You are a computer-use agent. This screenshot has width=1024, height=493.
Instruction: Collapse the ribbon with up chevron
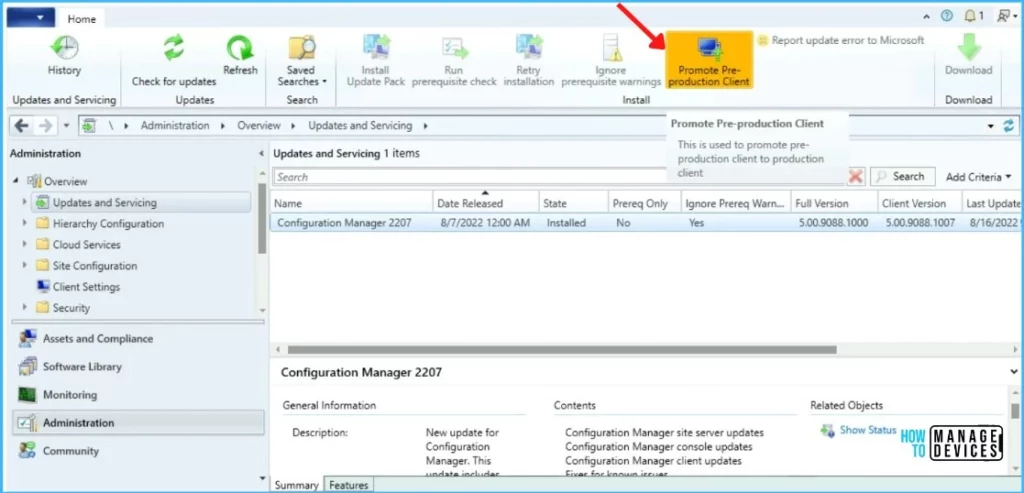(x=927, y=17)
